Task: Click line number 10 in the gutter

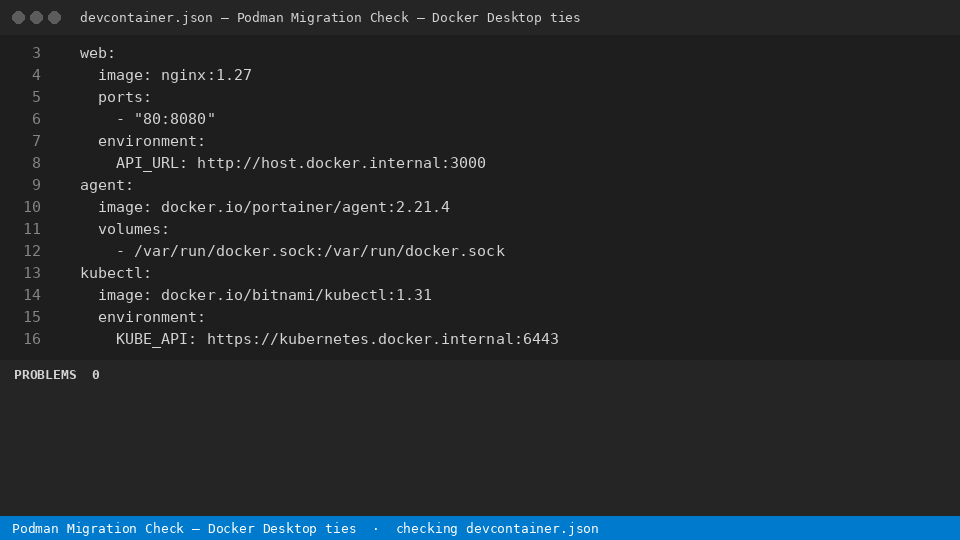Action: pyautogui.click(x=32, y=208)
